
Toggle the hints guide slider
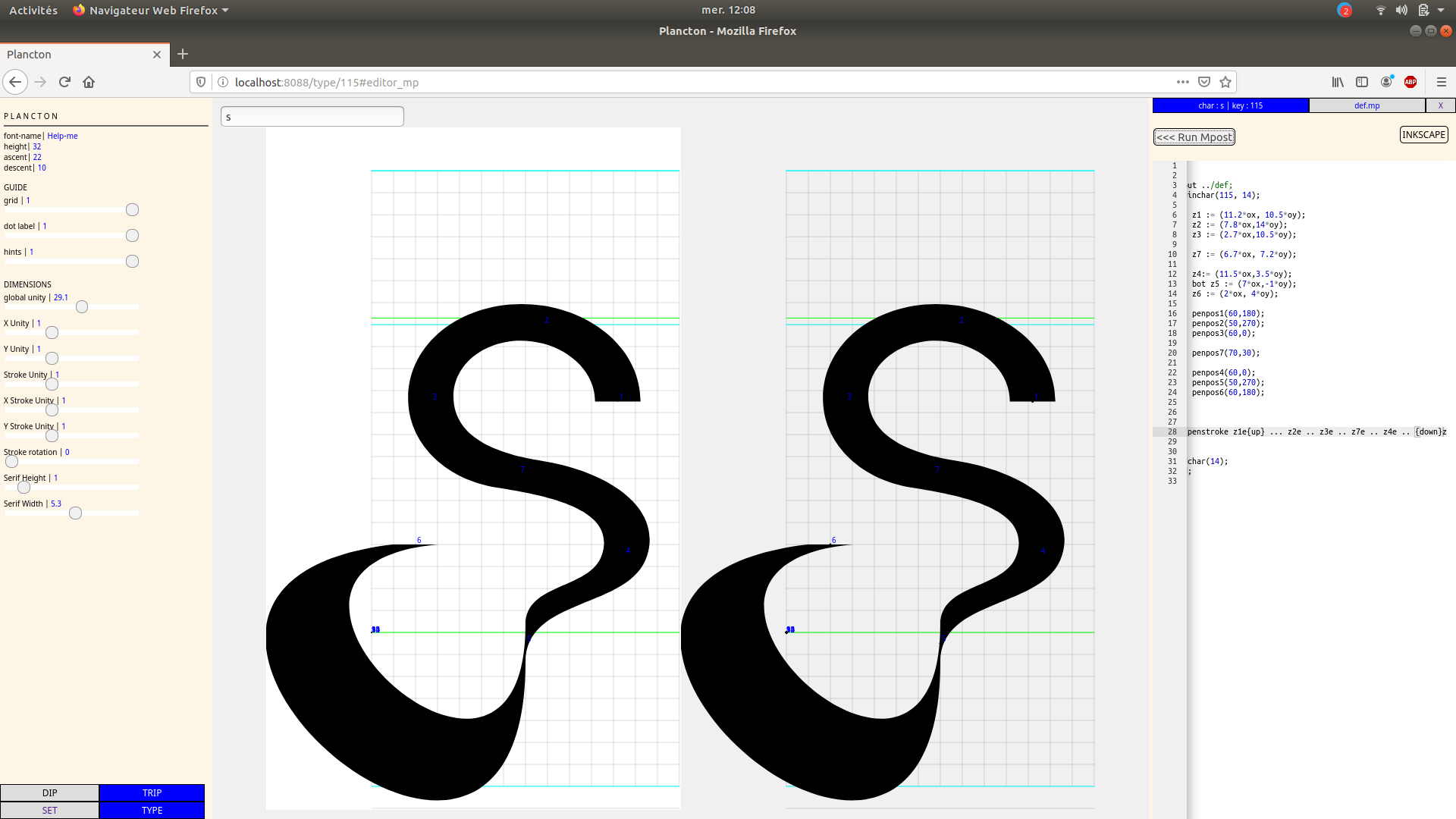(132, 262)
